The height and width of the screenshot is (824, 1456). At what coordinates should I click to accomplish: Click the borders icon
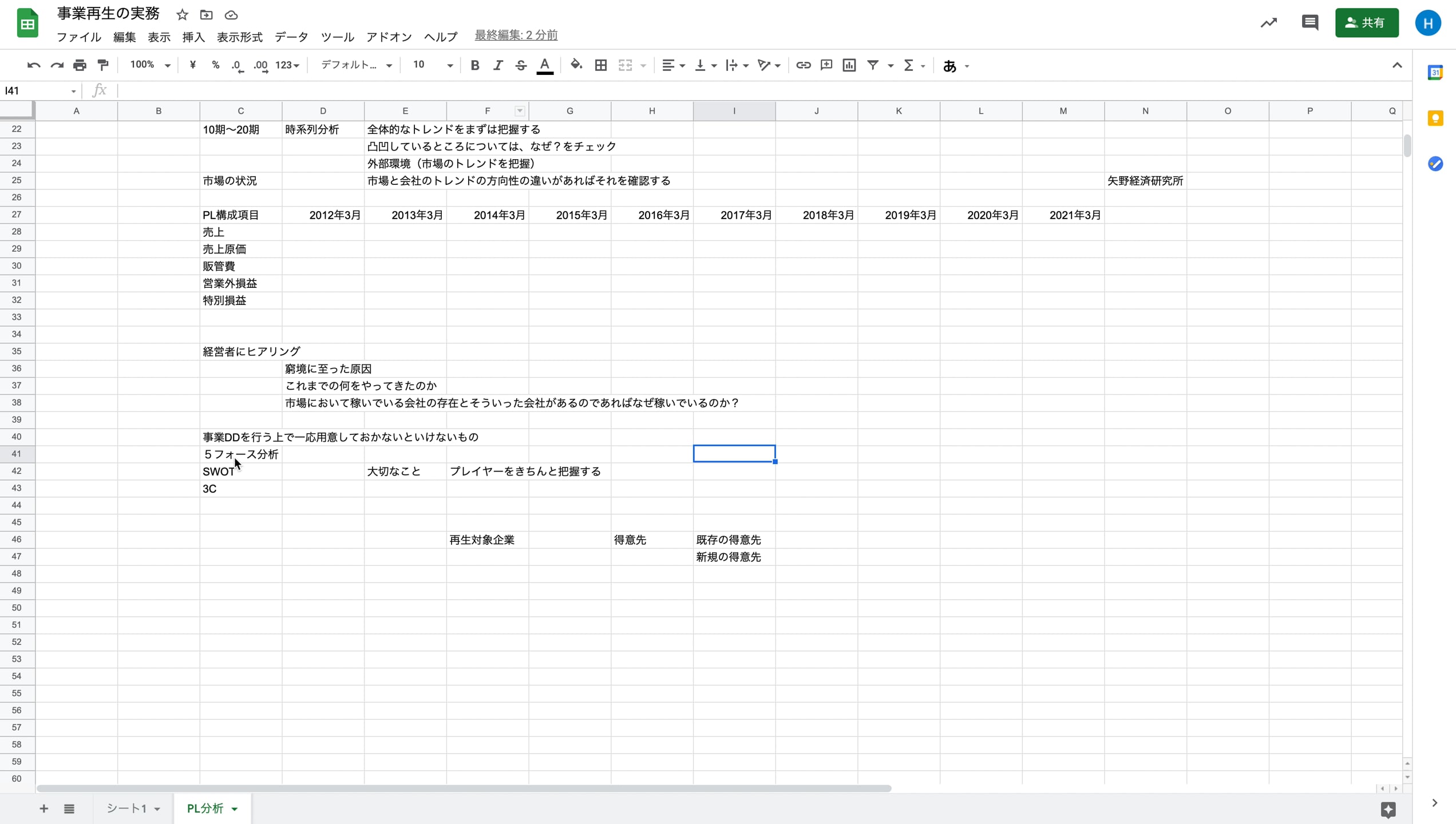point(600,65)
